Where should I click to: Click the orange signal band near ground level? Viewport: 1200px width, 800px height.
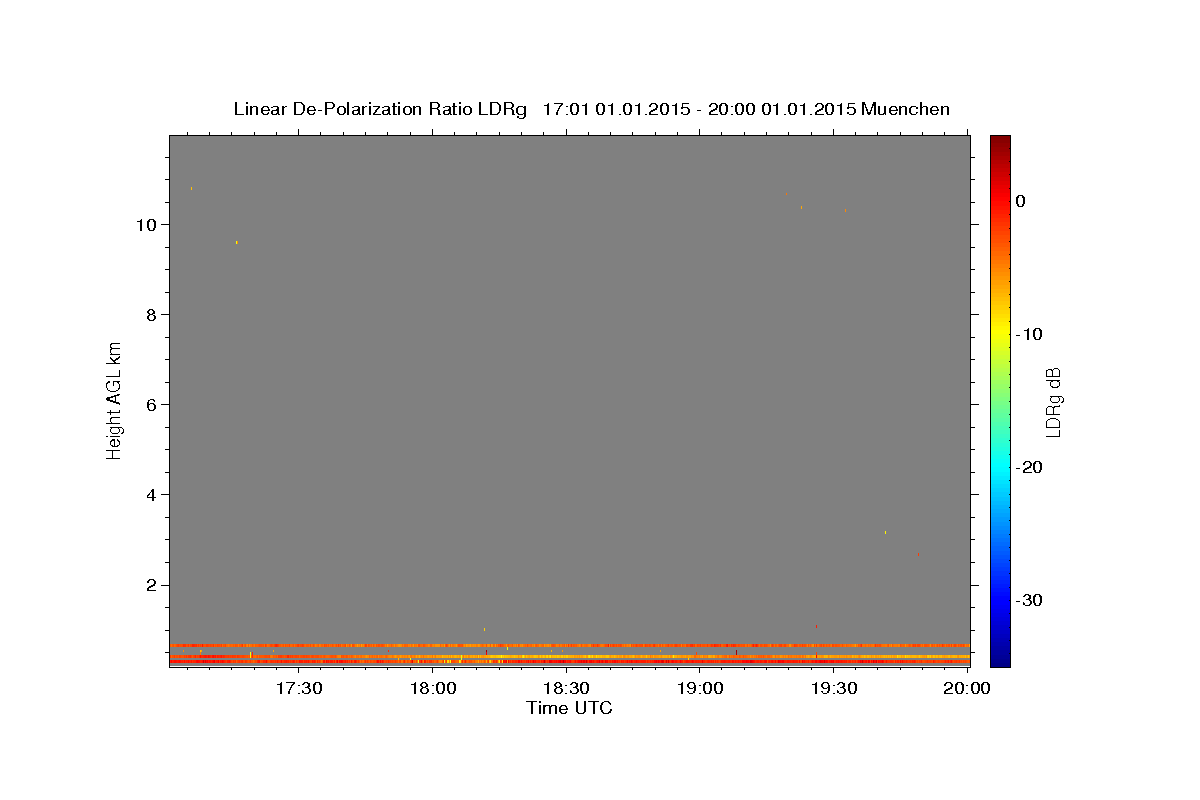tap(569, 646)
